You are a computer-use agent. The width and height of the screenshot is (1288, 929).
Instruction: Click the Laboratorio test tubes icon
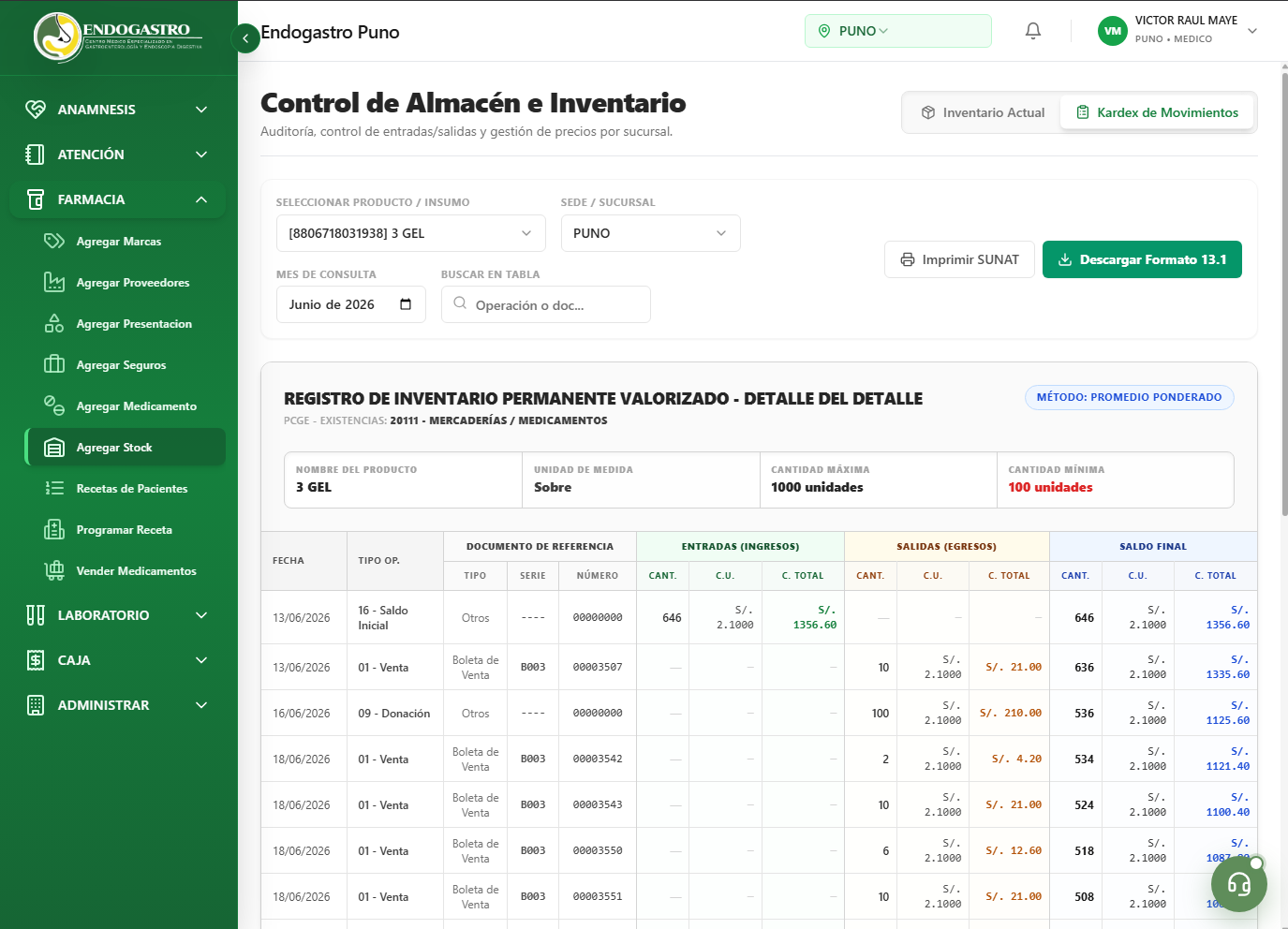(x=36, y=615)
